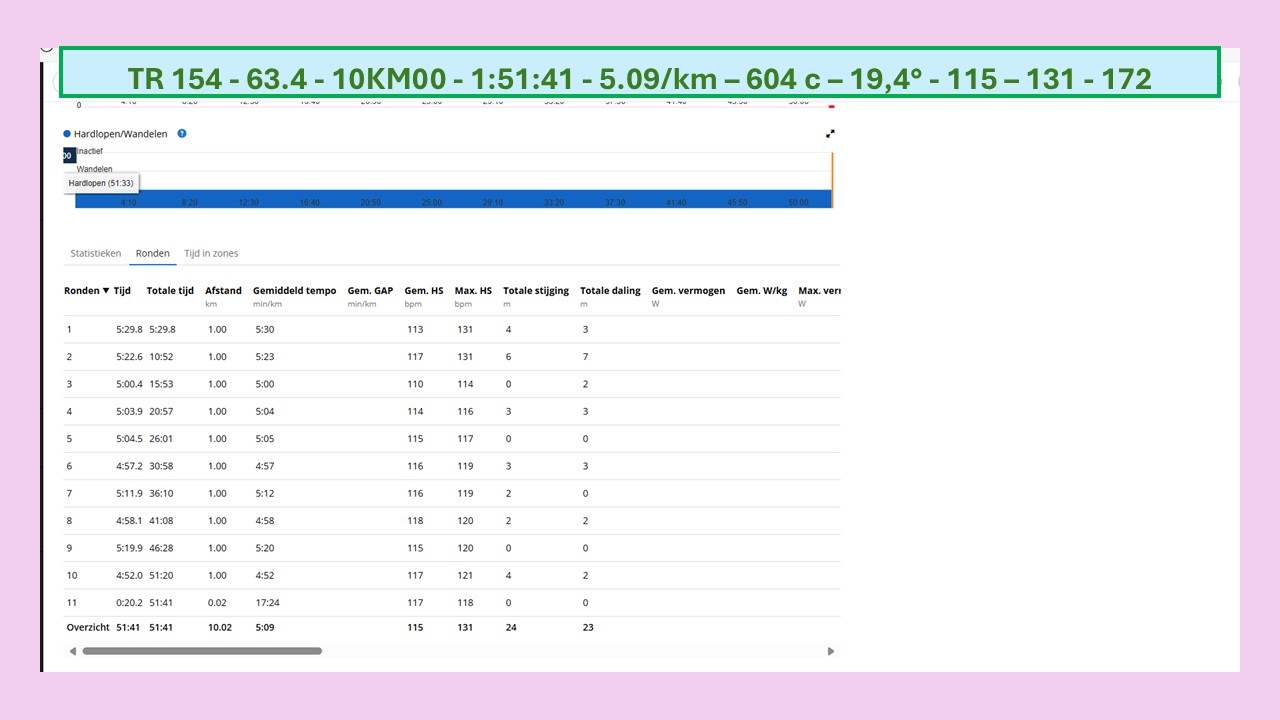Image resolution: width=1280 pixels, height=720 pixels.
Task: Click the horizontal scrollbar thumb under table
Action: [x=202, y=651]
